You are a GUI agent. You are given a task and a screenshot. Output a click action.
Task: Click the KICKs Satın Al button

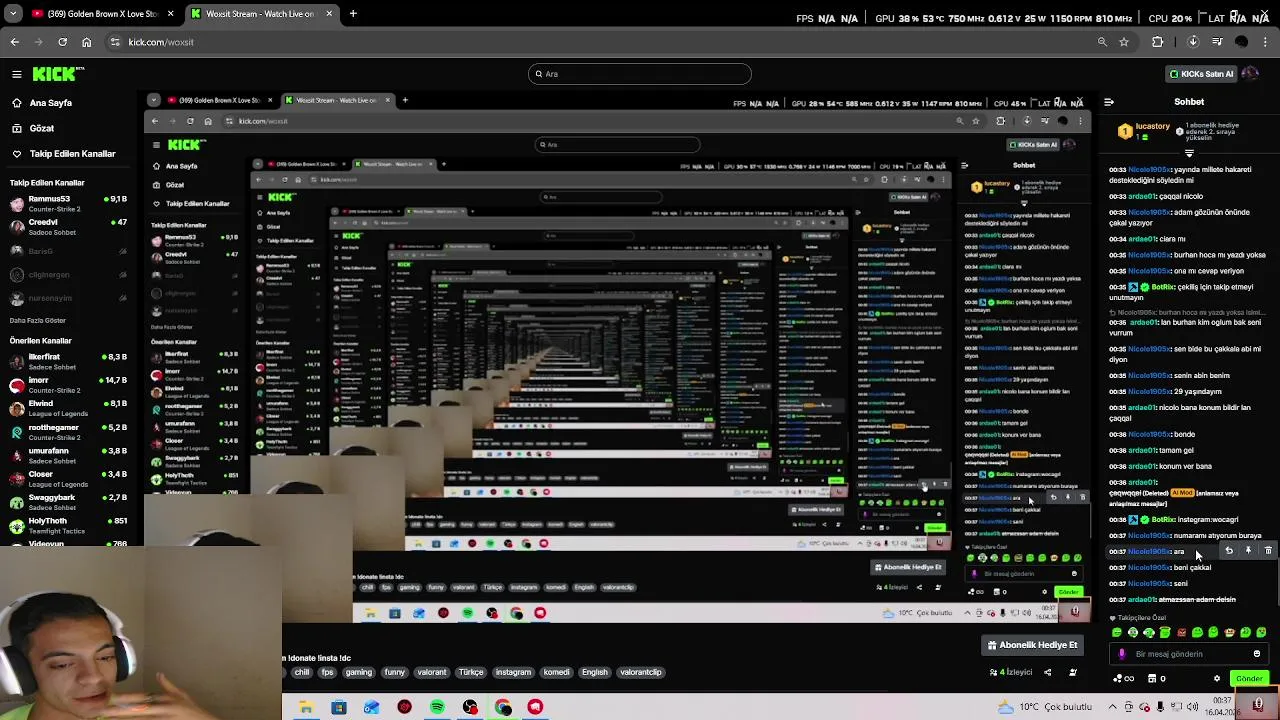click(1200, 74)
